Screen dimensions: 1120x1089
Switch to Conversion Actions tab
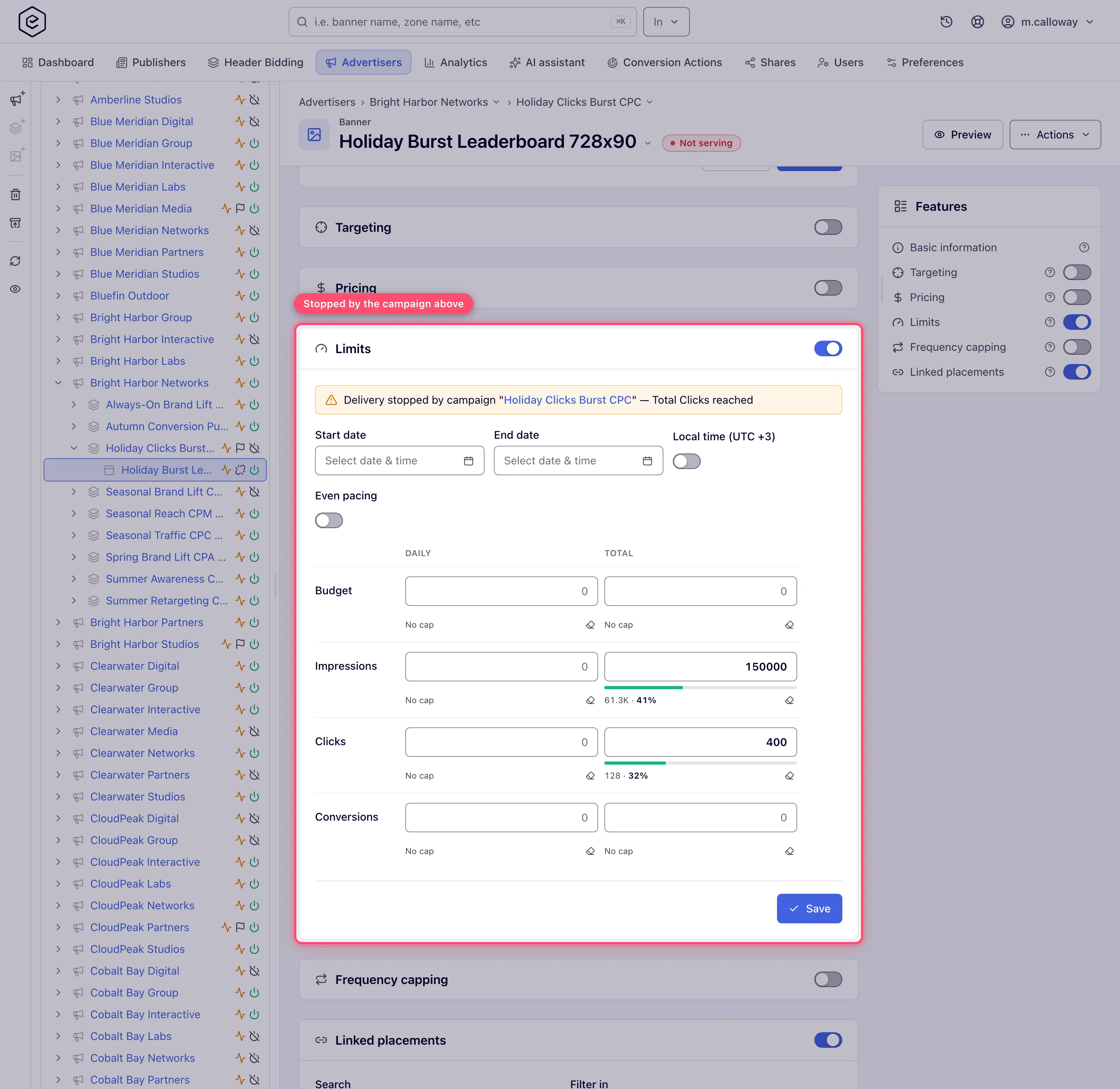664,62
